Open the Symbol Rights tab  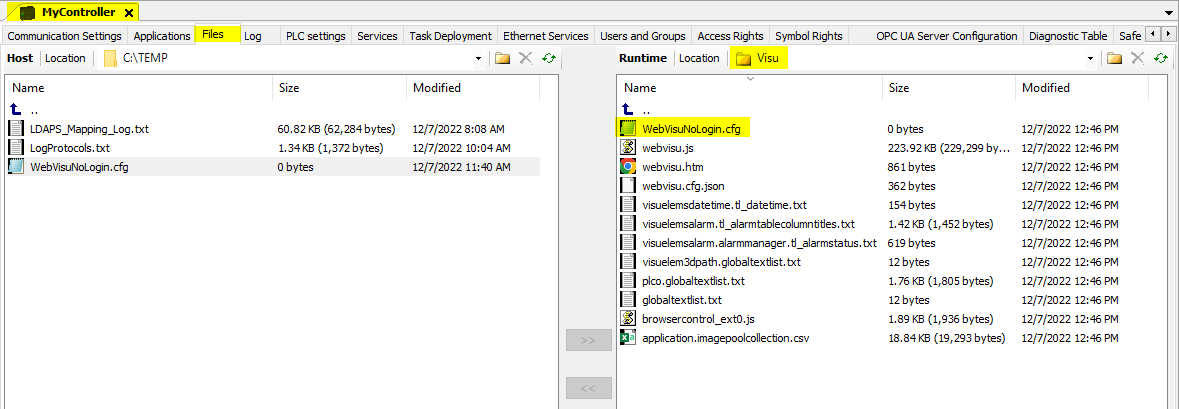click(809, 35)
